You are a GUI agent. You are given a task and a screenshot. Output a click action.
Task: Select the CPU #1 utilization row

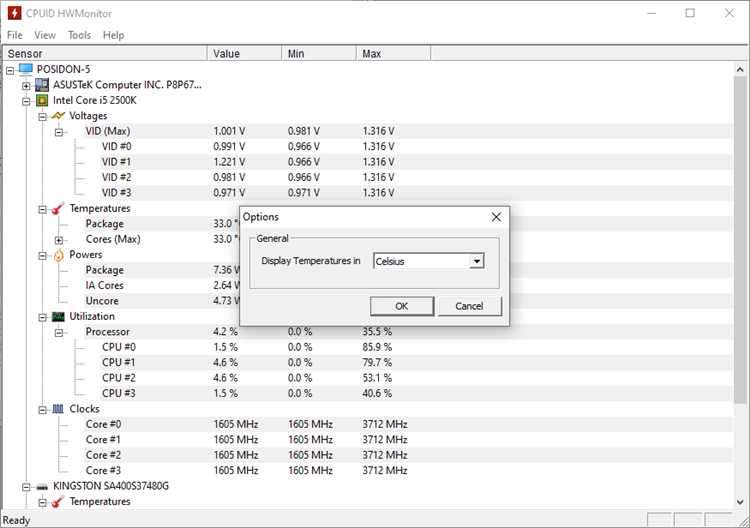pos(408,363)
